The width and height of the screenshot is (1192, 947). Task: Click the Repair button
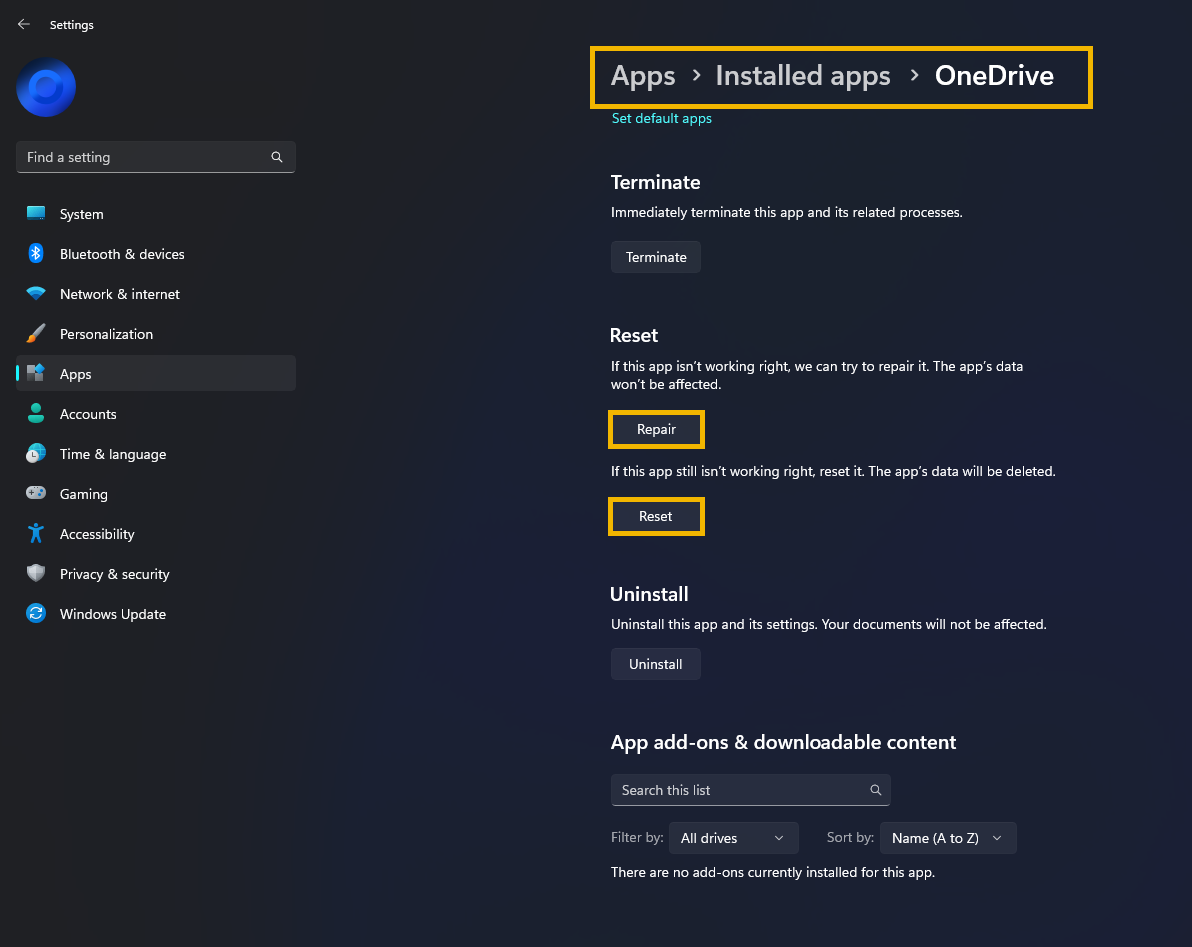656,429
